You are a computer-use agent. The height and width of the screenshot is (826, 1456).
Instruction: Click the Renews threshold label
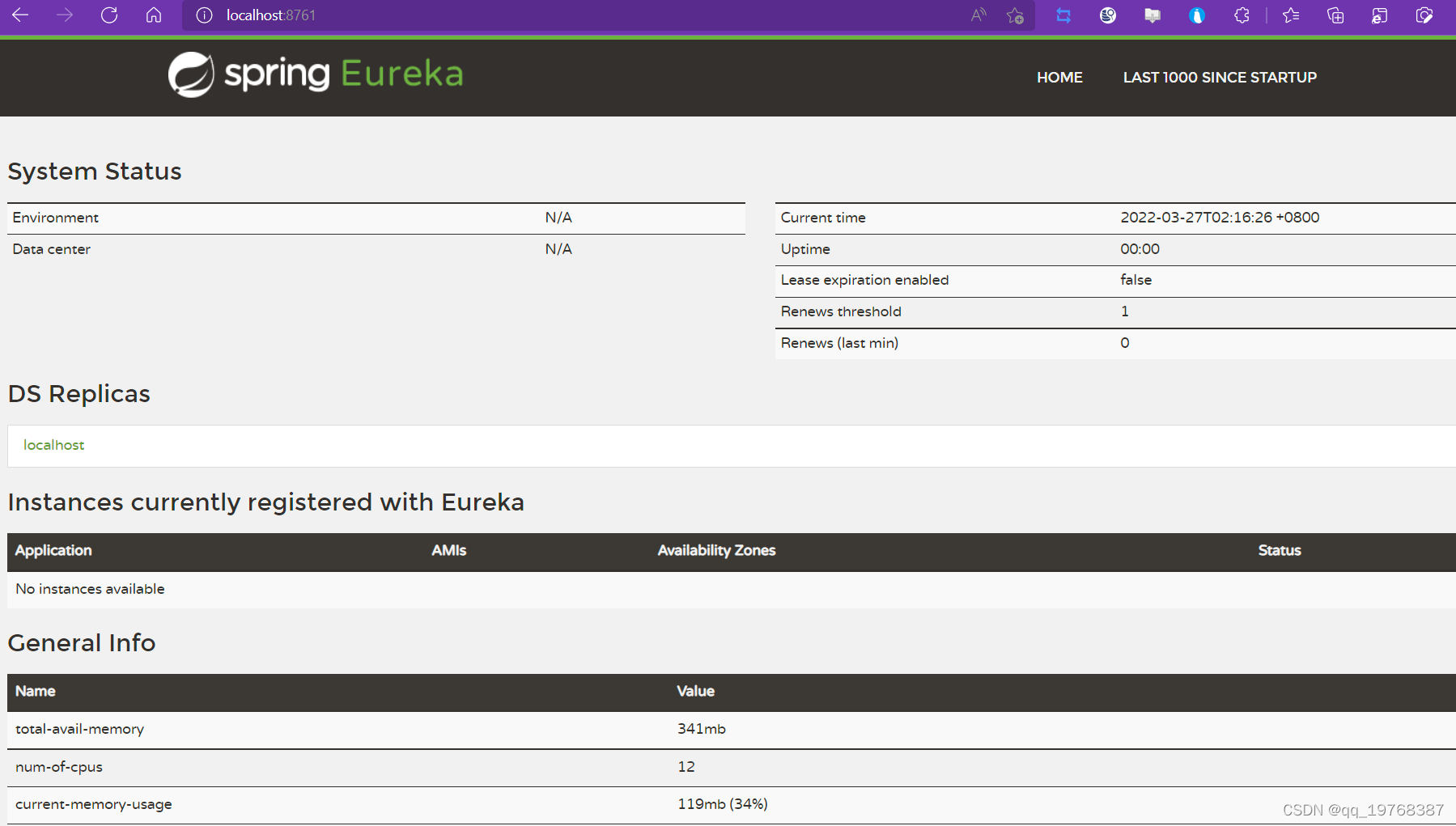841,311
